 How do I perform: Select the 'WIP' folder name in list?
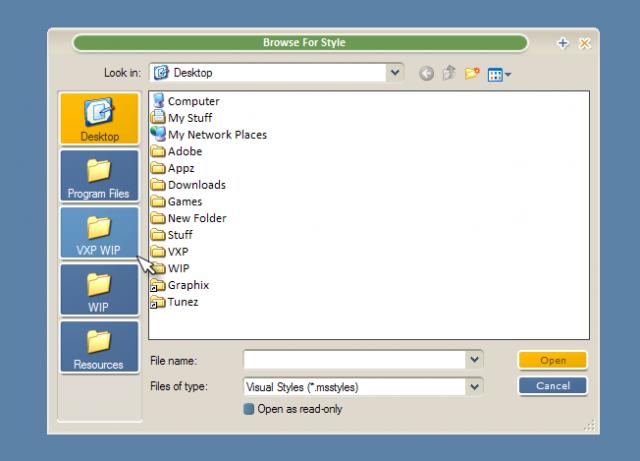point(178,269)
